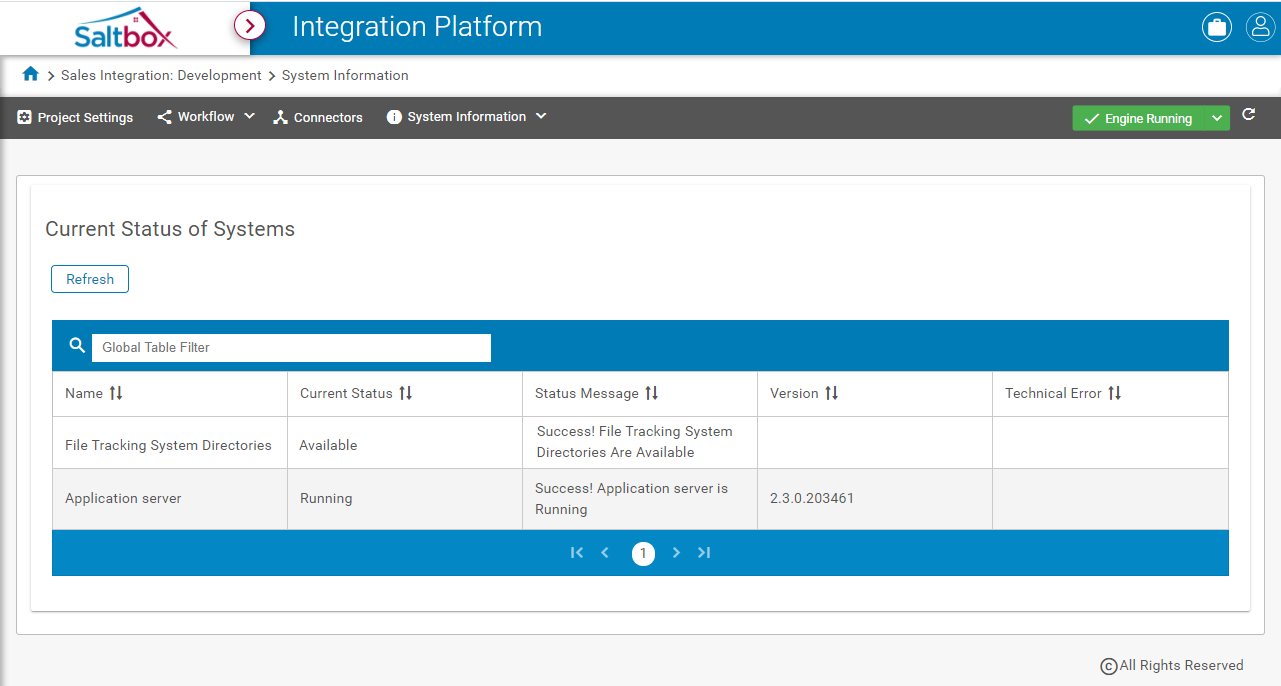The width and height of the screenshot is (1281, 686).
Task: Select File Tracking System Directories cell
Action: tap(168, 445)
